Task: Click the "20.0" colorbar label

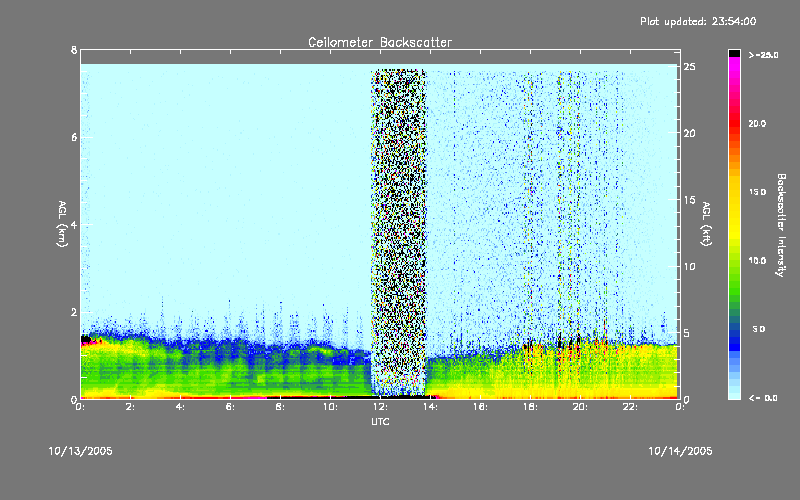Action: click(x=757, y=123)
